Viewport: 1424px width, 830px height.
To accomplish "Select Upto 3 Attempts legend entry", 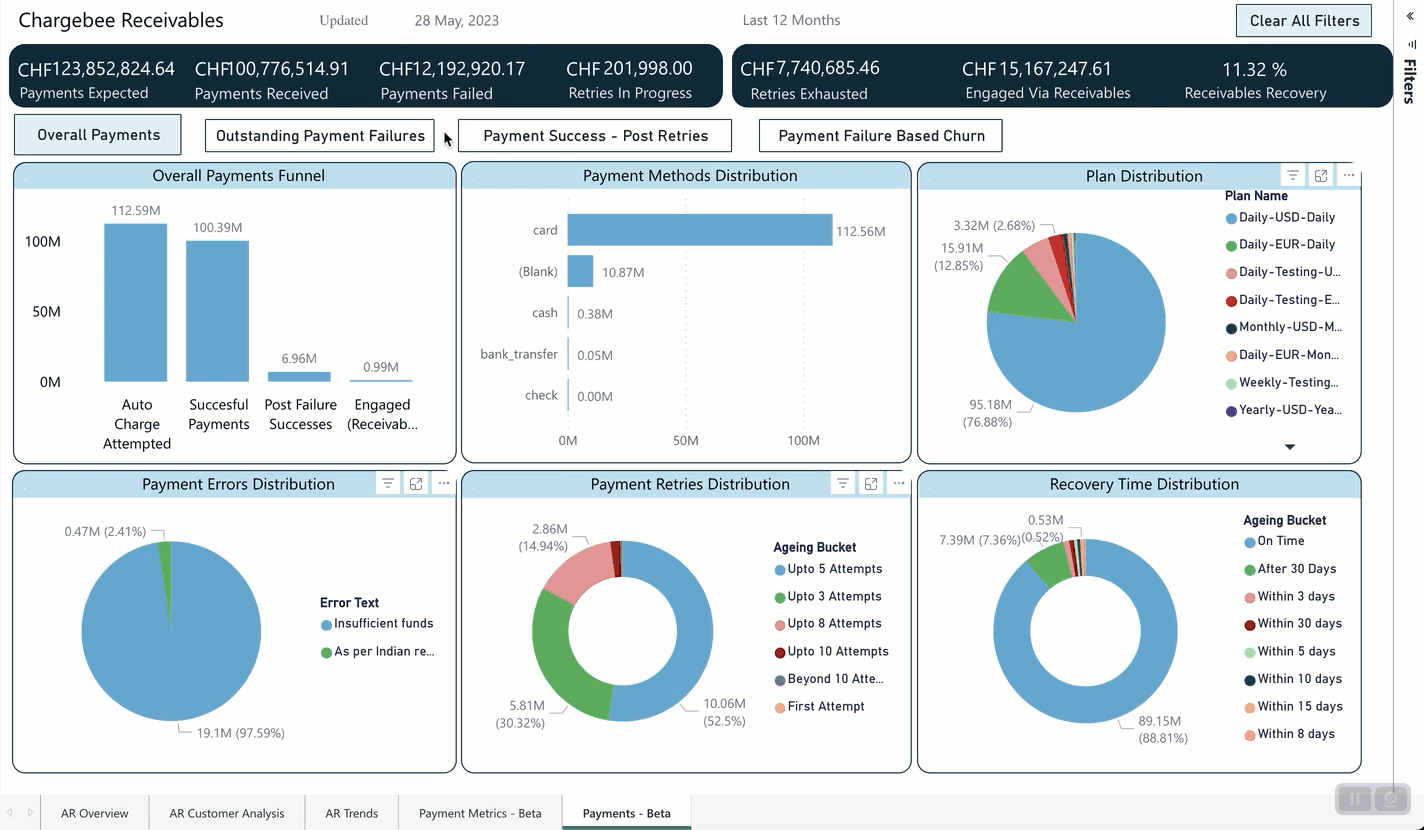I will (x=828, y=596).
